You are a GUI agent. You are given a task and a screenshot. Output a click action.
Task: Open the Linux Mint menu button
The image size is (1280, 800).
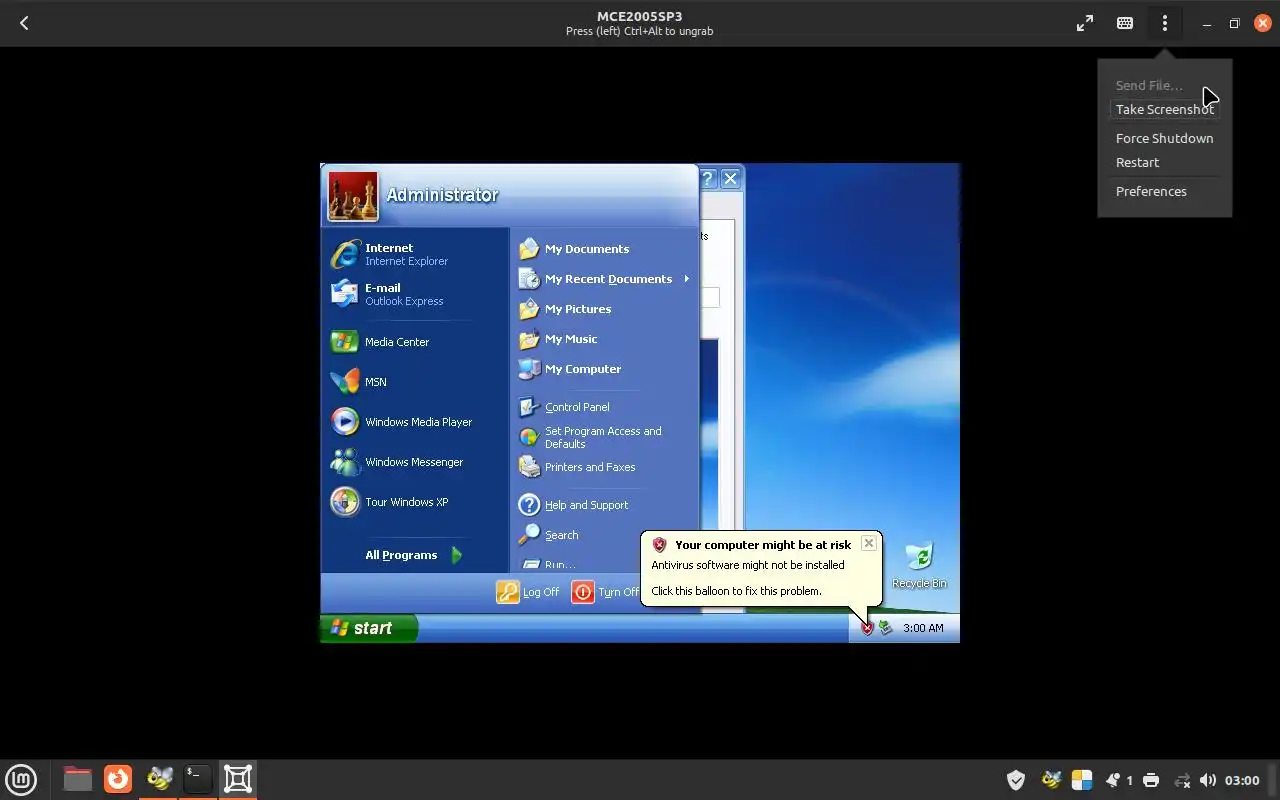pos(21,779)
